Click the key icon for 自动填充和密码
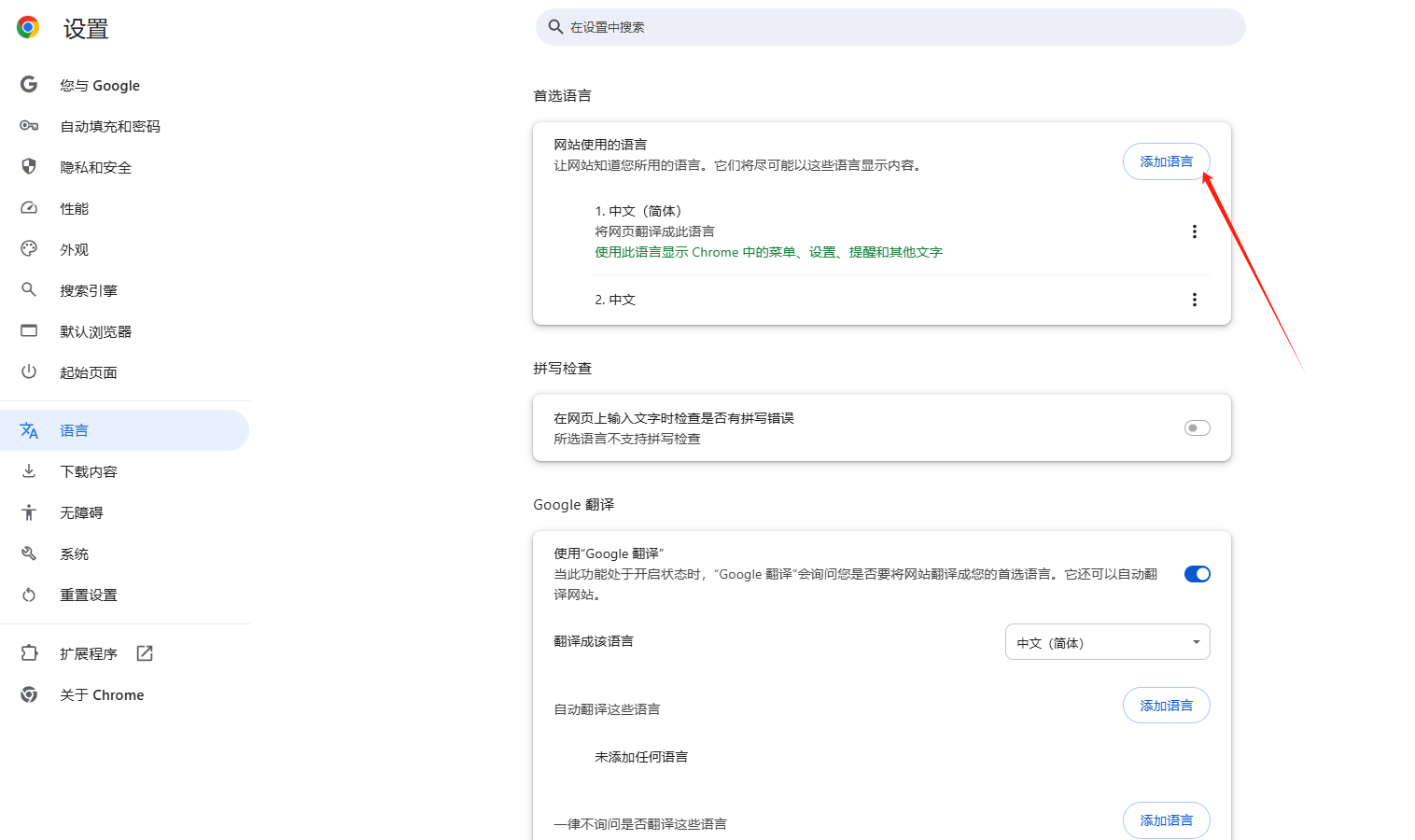Viewport: 1415px width, 840px height. pos(29,126)
